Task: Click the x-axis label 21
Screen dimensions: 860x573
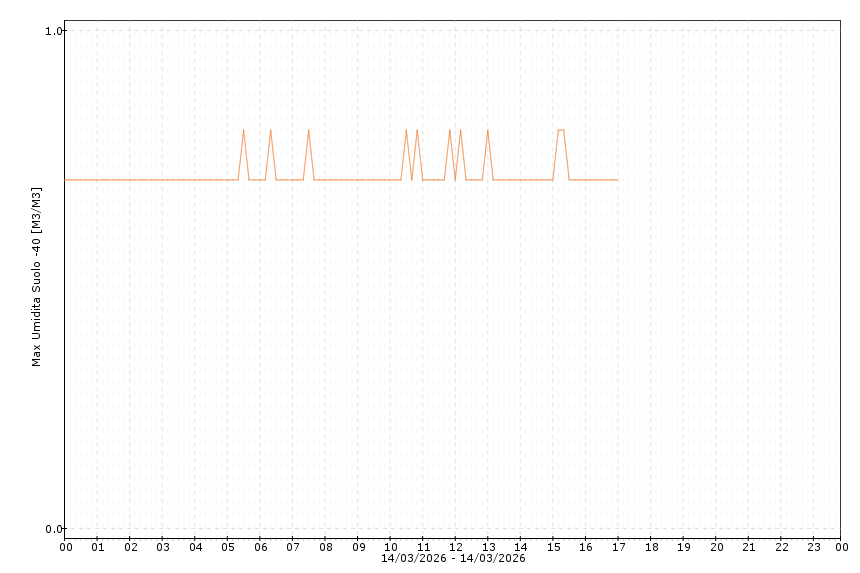Action: click(x=748, y=547)
